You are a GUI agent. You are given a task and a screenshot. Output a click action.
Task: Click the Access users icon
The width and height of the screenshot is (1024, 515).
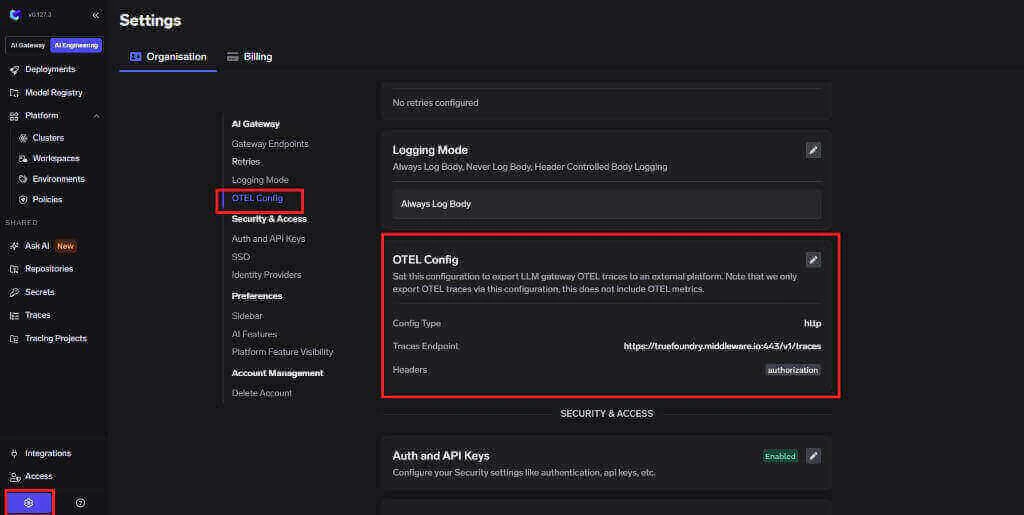coord(14,477)
